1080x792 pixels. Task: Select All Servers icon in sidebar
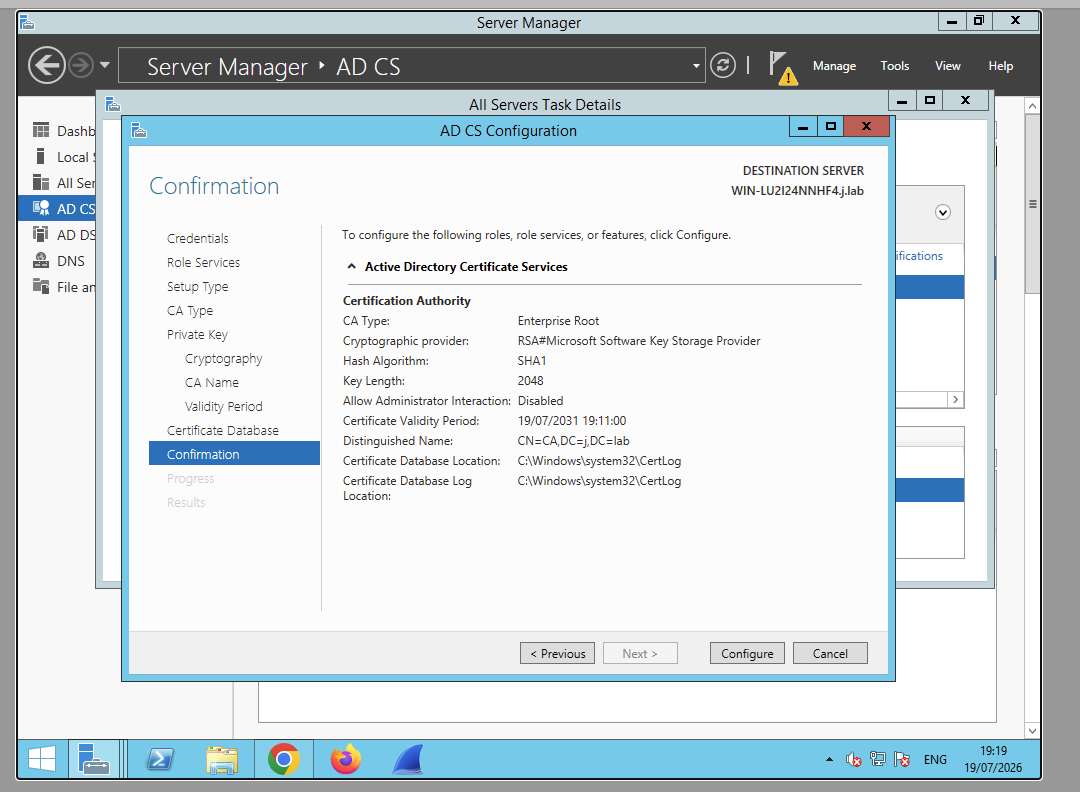click(x=41, y=183)
